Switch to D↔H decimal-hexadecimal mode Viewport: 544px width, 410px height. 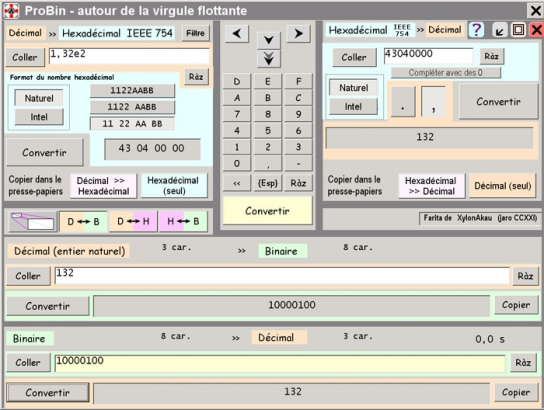(x=133, y=221)
